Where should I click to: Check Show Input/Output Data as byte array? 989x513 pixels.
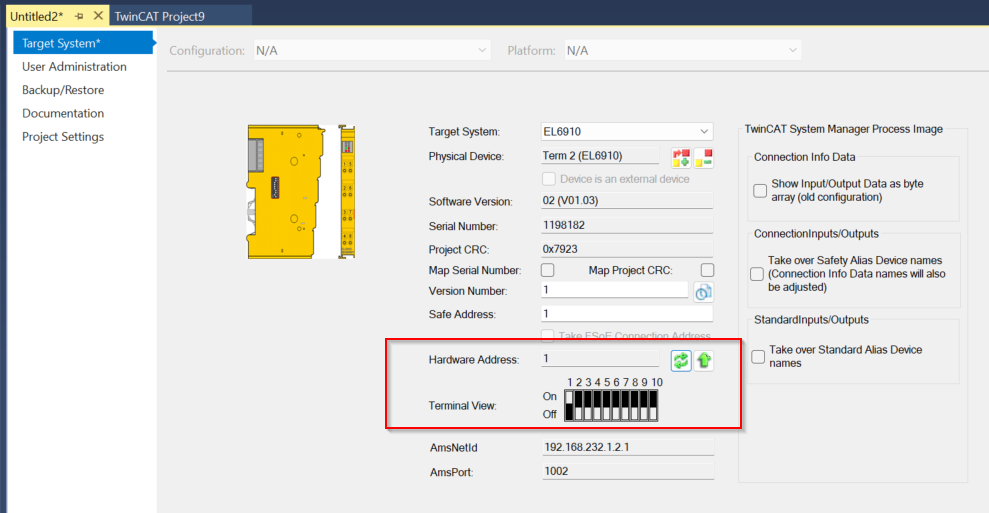[x=760, y=191]
